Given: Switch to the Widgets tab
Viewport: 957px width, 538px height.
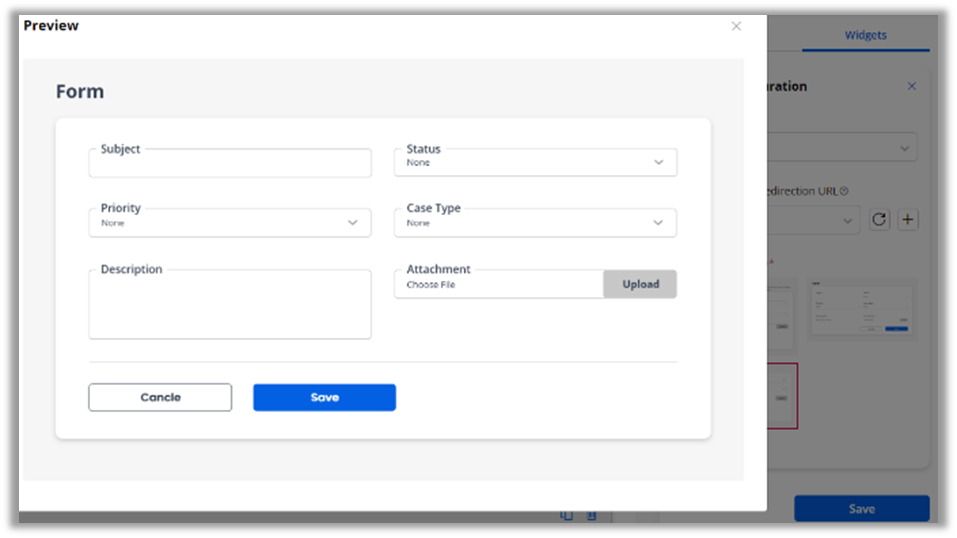Looking at the screenshot, I should point(865,35).
